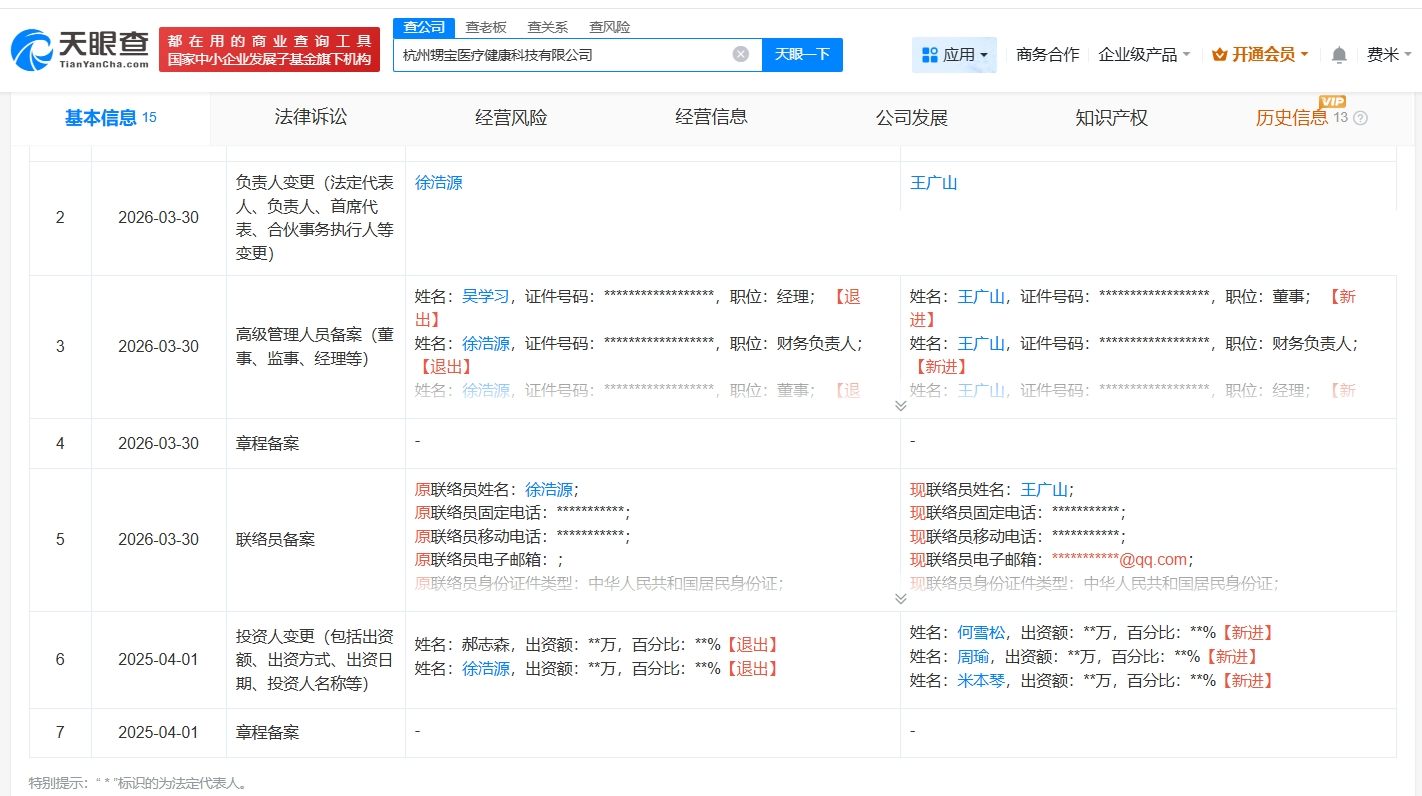Viewport: 1422px width, 796px height.
Task: Click the 天眼一下 search button
Action: pyautogui.click(x=802, y=54)
